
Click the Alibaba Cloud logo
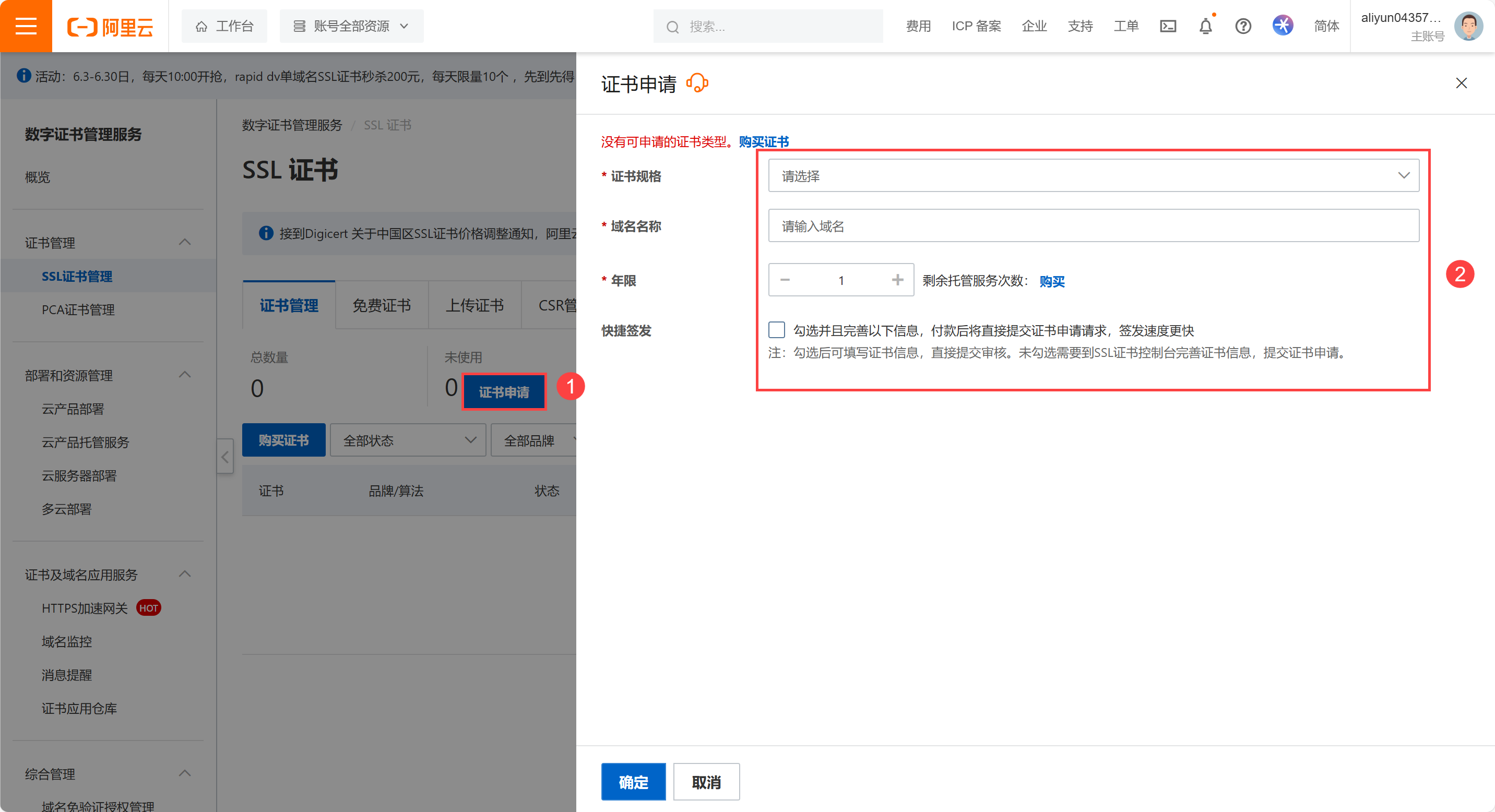click(x=110, y=27)
